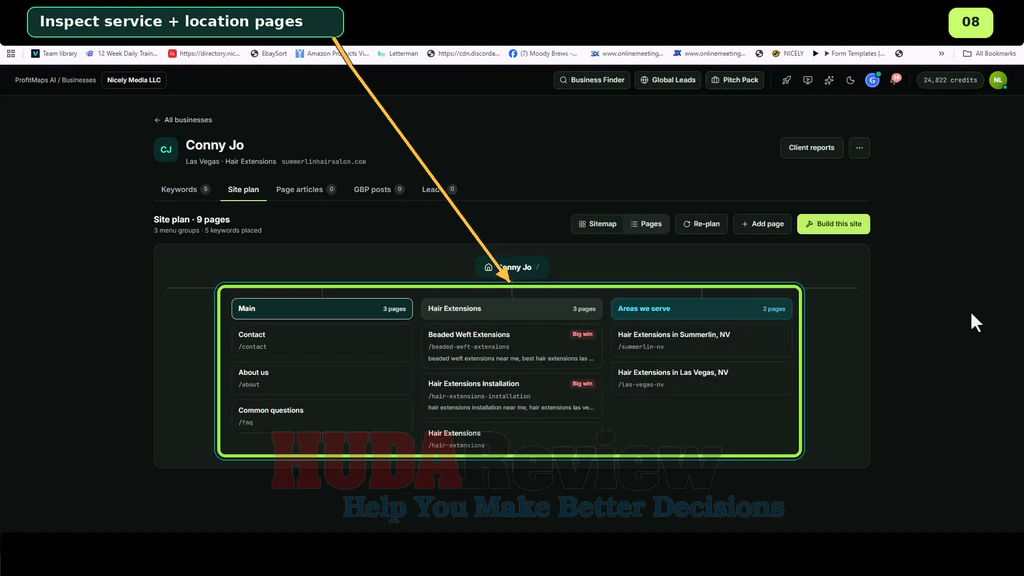The height and width of the screenshot is (576, 1024).
Task: Open Hair Extensions in Las Vegas, NV card
Action: 701,378
